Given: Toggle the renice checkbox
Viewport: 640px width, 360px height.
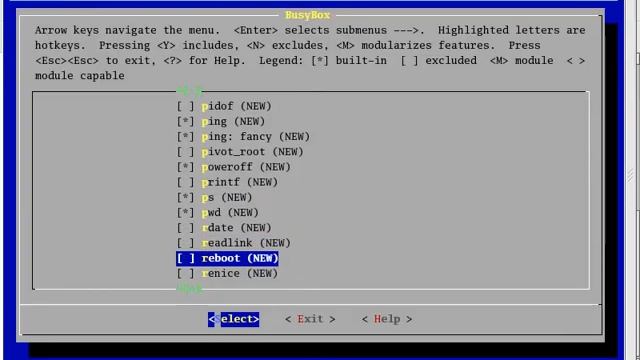Looking at the screenshot, I should [x=185, y=273].
